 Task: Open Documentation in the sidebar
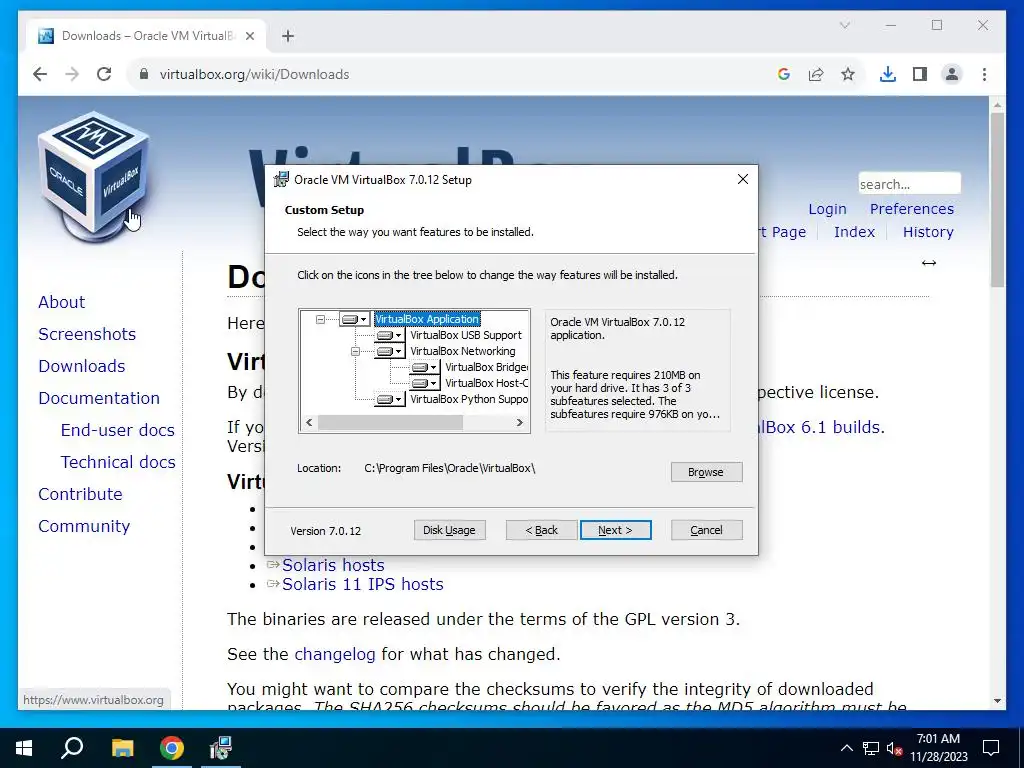pos(99,398)
